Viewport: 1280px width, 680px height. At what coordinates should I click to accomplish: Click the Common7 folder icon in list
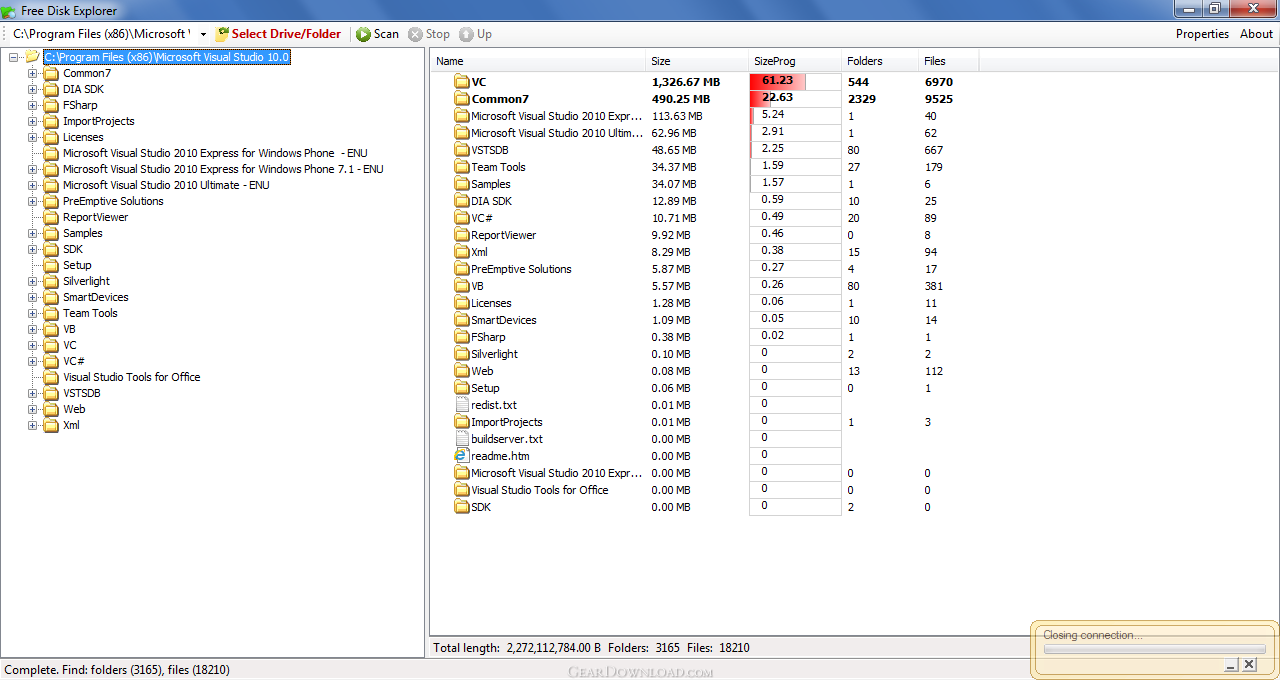(x=461, y=99)
